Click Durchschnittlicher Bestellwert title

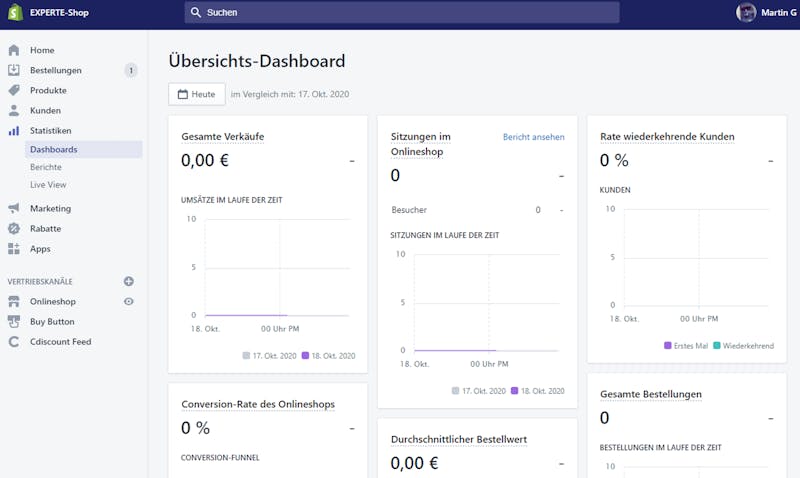pyautogui.click(x=459, y=439)
